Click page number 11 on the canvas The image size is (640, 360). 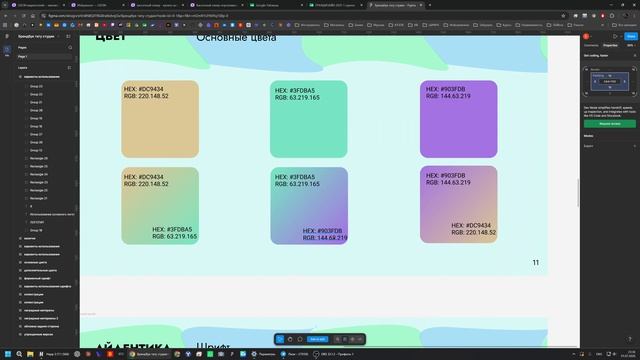click(536, 262)
